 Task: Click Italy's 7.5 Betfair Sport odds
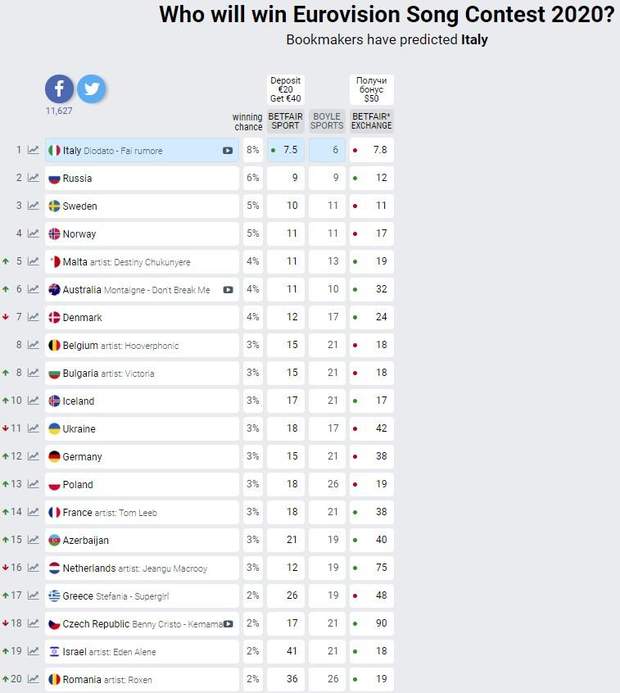(290, 150)
